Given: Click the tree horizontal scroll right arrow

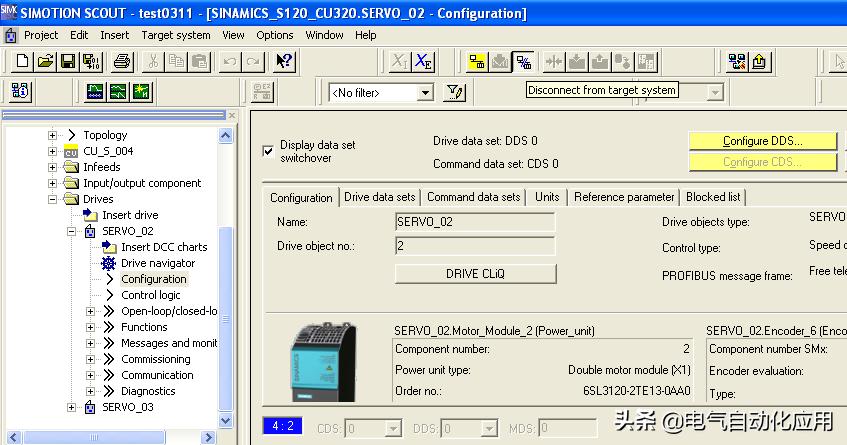Looking at the screenshot, I should click(208, 437).
